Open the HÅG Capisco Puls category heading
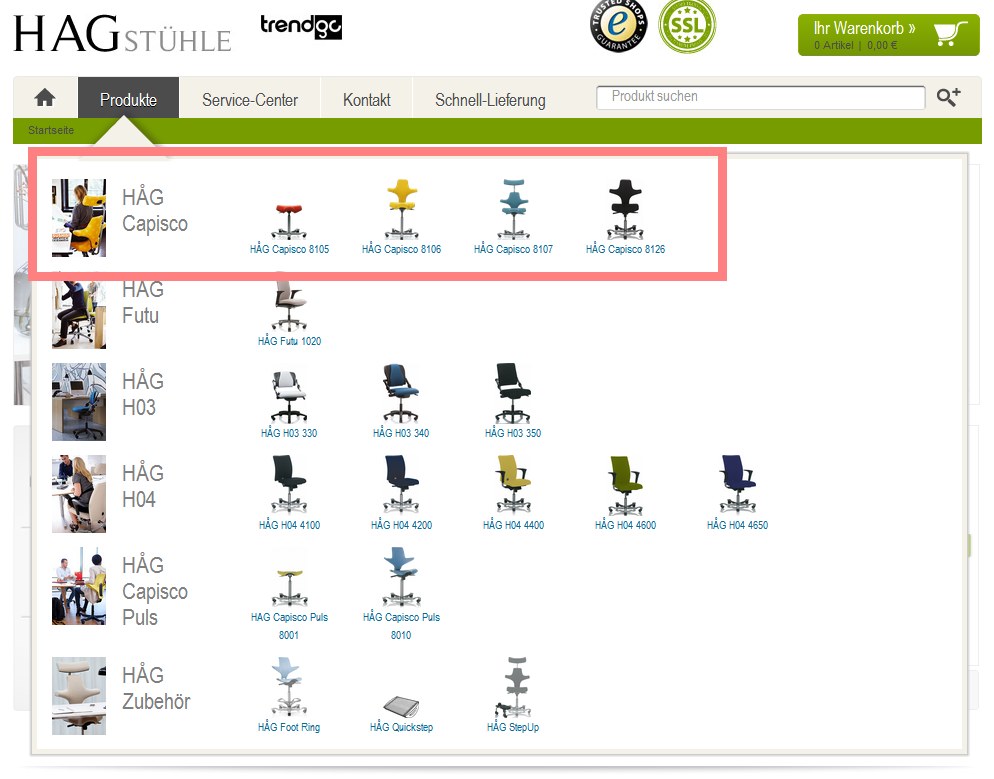The image size is (994, 779). click(x=155, y=591)
